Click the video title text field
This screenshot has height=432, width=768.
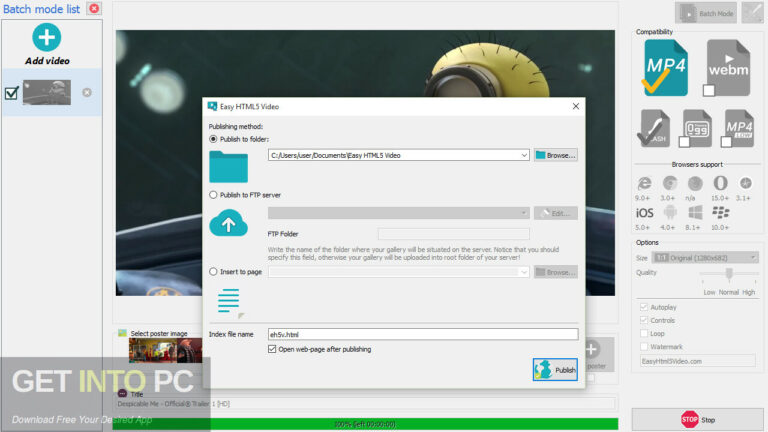point(365,404)
